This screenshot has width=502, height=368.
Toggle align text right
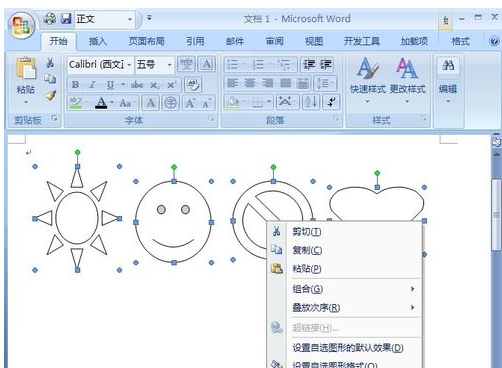[268, 83]
